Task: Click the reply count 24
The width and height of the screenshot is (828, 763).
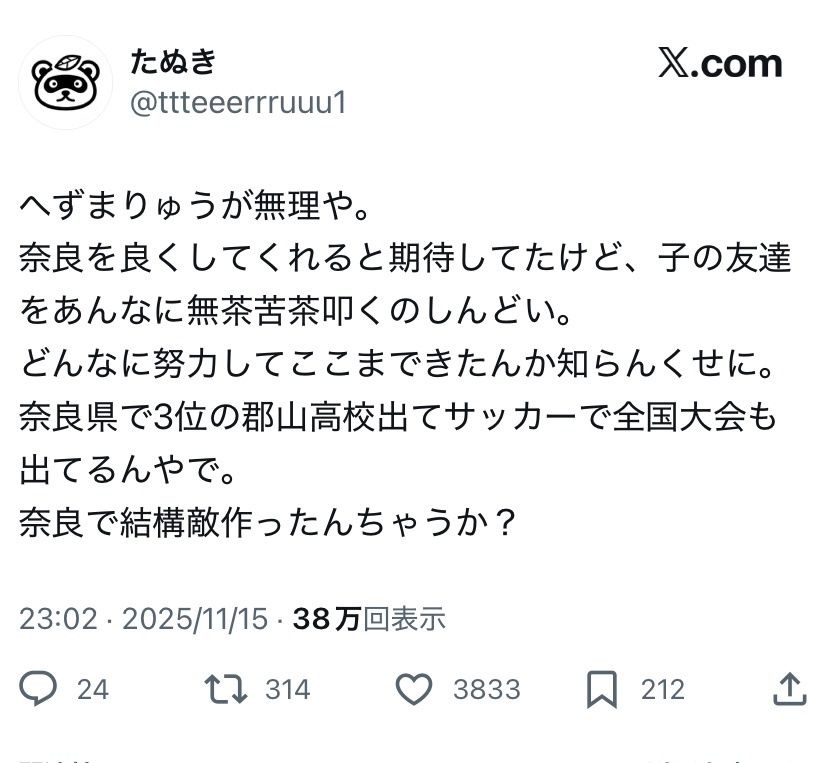Action: click(92, 689)
